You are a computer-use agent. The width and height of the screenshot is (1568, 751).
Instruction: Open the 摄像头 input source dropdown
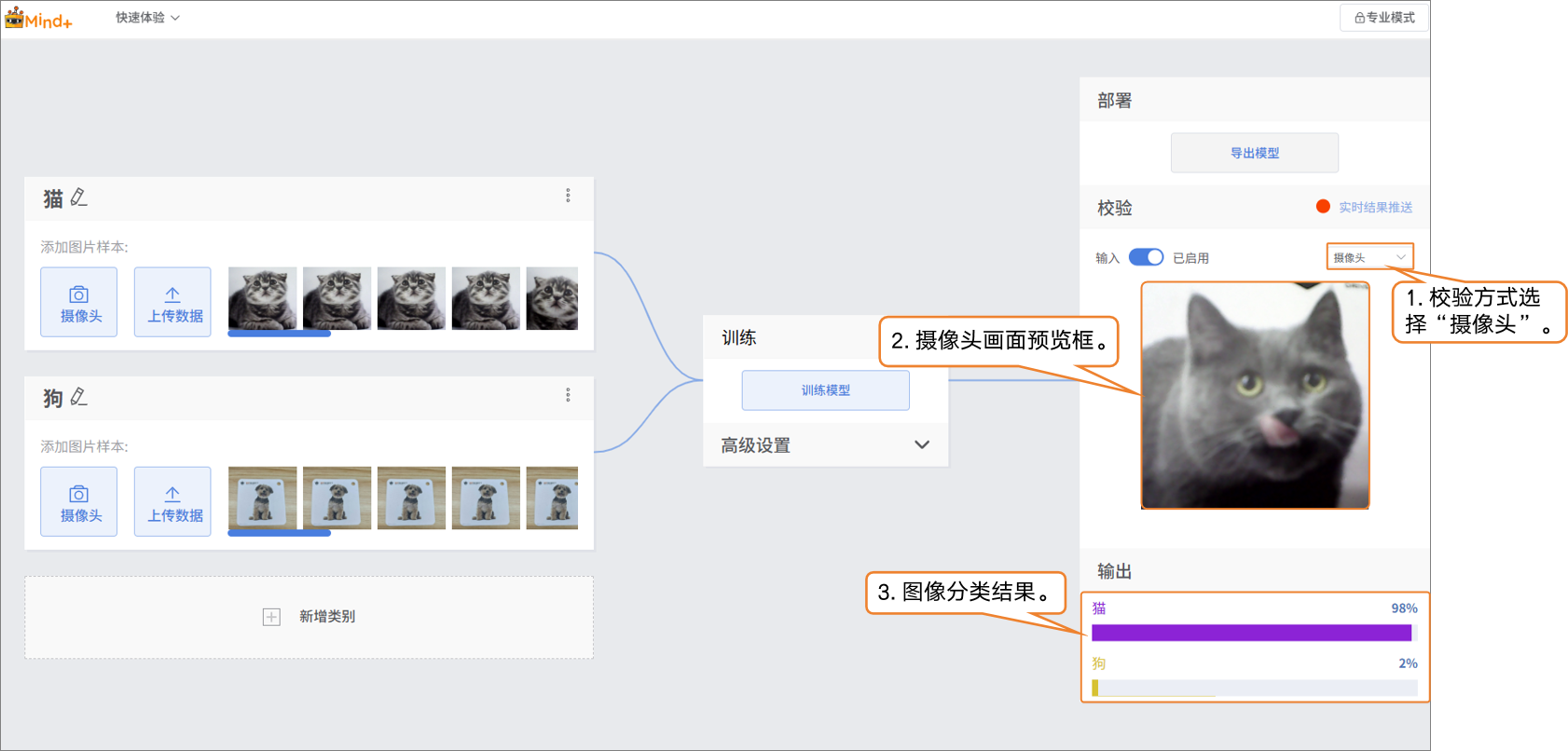click(1369, 257)
